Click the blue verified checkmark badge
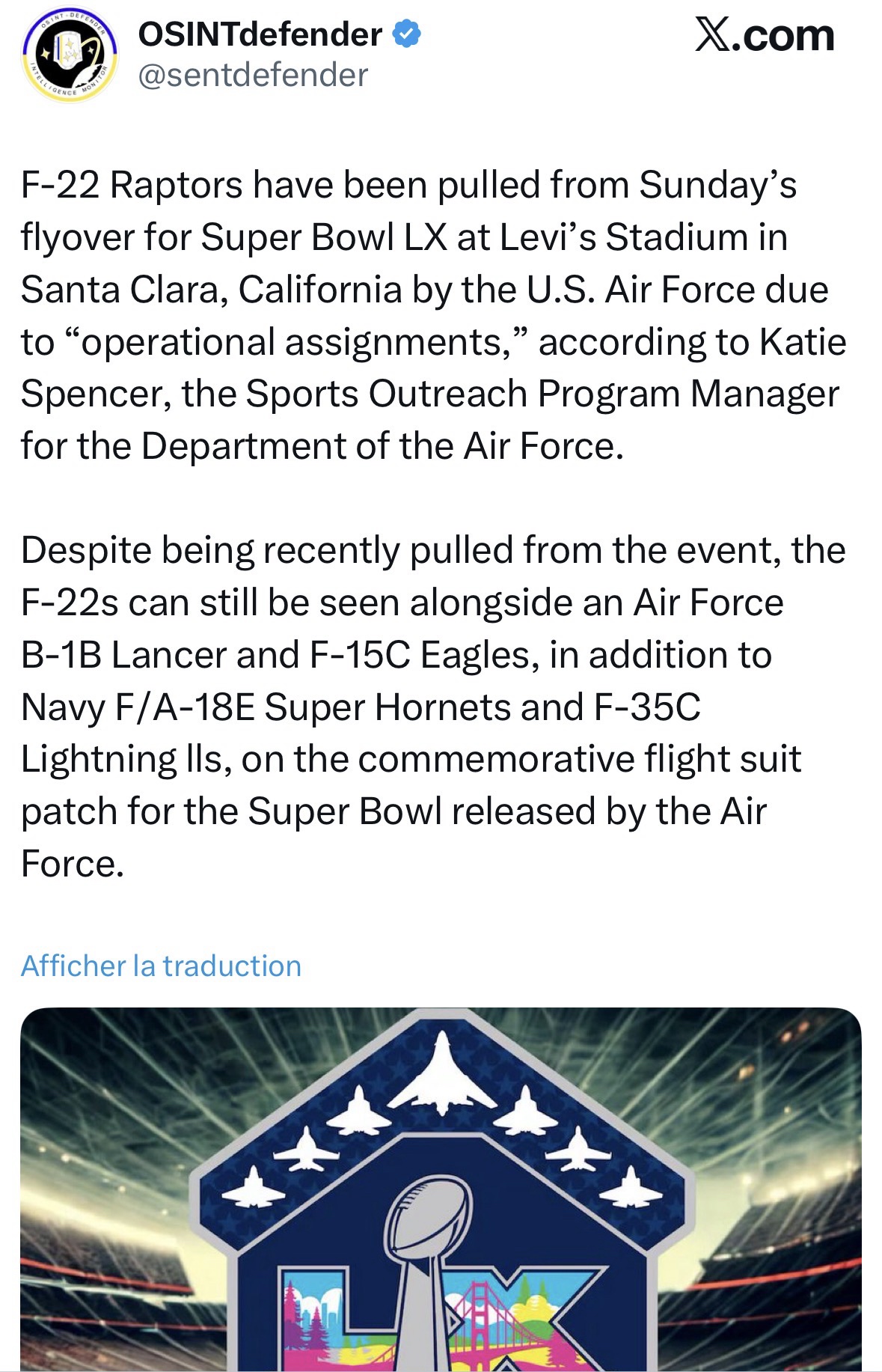The width and height of the screenshot is (882, 1372). [x=407, y=35]
